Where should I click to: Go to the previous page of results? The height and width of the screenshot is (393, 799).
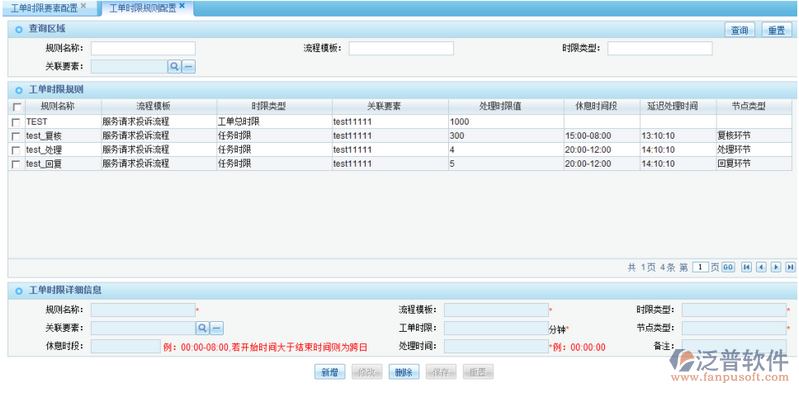click(761, 267)
